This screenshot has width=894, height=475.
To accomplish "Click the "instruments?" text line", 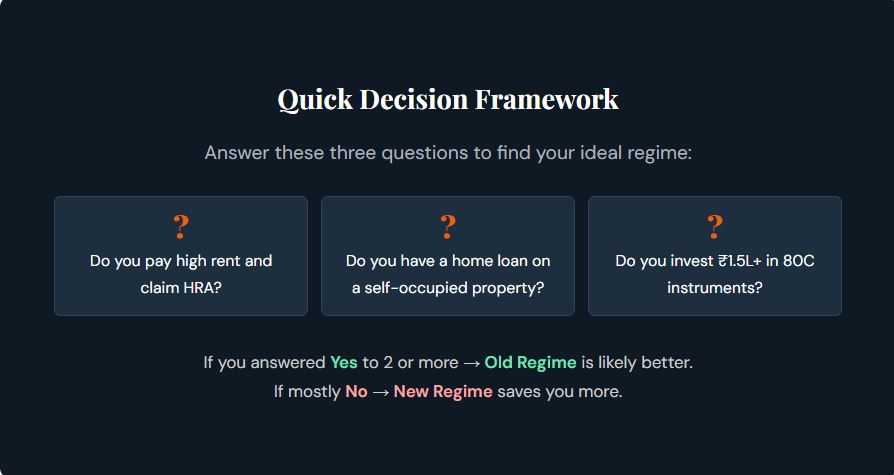I will click(x=715, y=288).
